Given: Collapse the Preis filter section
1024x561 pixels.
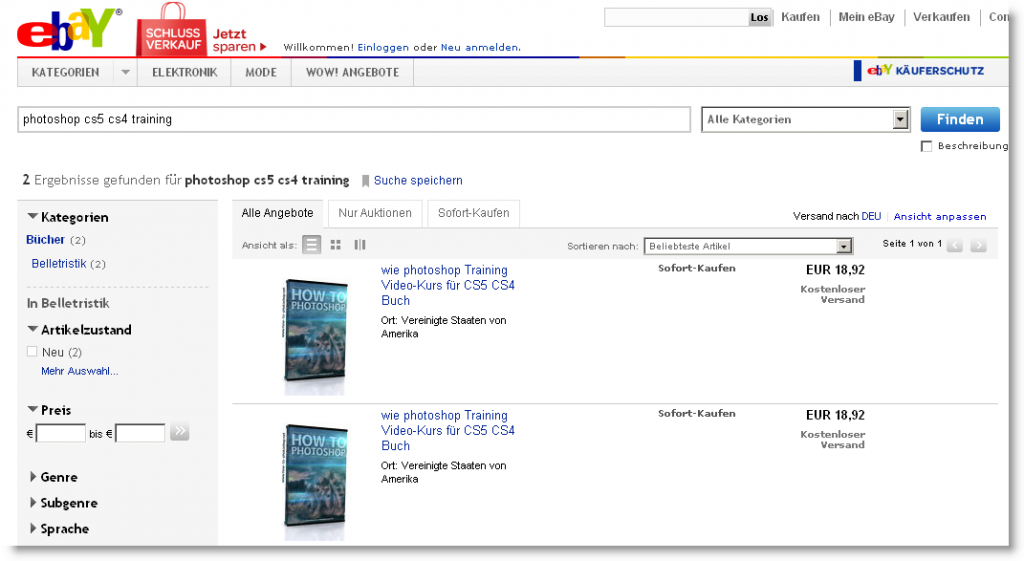Looking at the screenshot, I should pyautogui.click(x=33, y=409).
